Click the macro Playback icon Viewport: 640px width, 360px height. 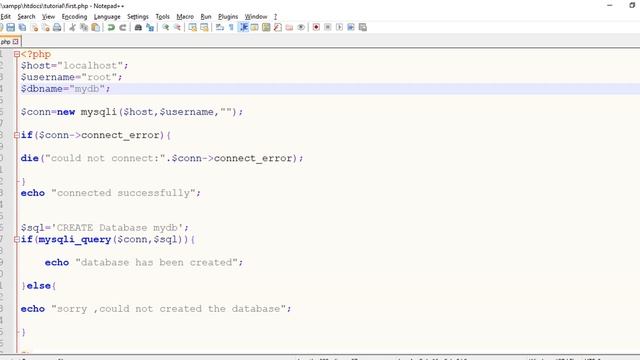pyautogui.click(x=339, y=27)
